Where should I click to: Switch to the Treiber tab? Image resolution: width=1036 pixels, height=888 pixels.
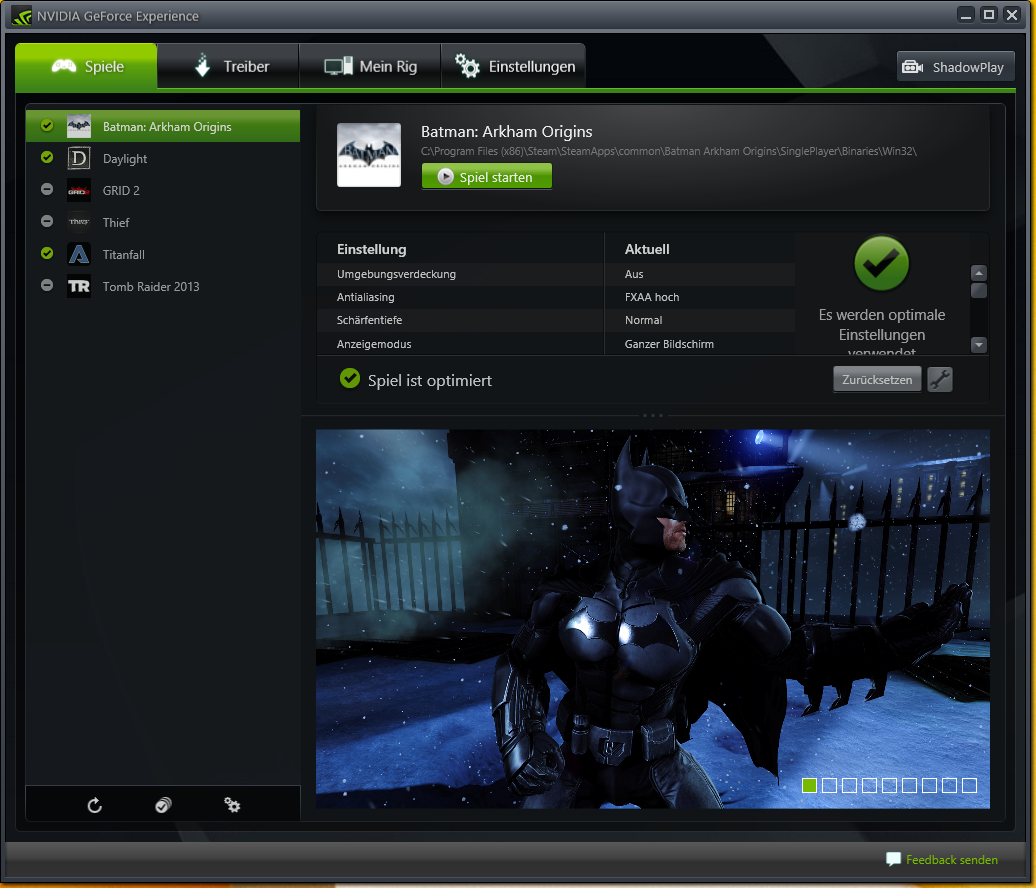tap(228, 66)
